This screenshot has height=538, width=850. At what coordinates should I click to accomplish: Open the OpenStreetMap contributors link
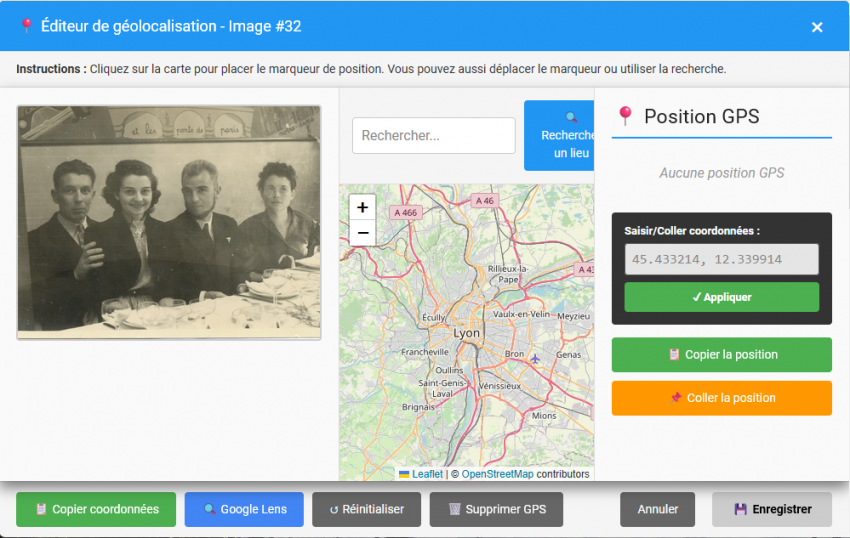point(497,474)
